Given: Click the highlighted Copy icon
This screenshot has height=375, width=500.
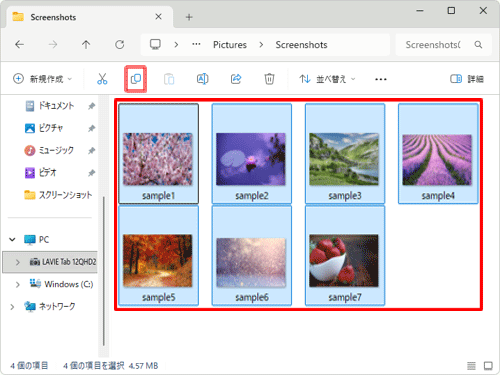Looking at the screenshot, I should click(136, 79).
